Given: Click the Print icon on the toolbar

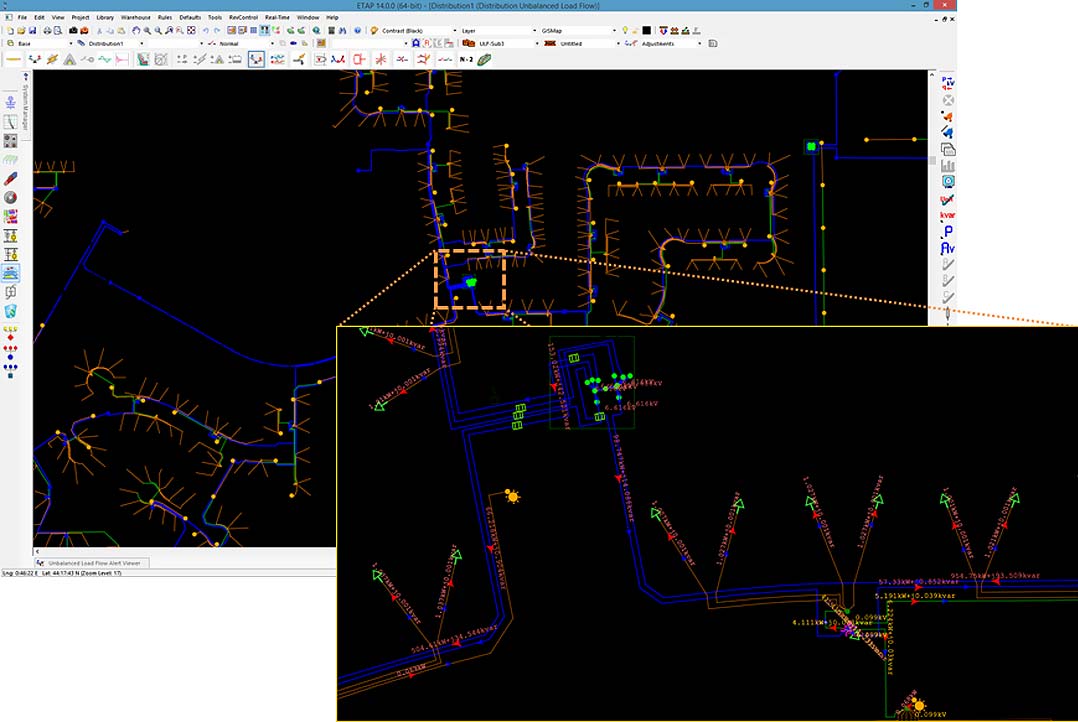Looking at the screenshot, I should (x=47, y=30).
